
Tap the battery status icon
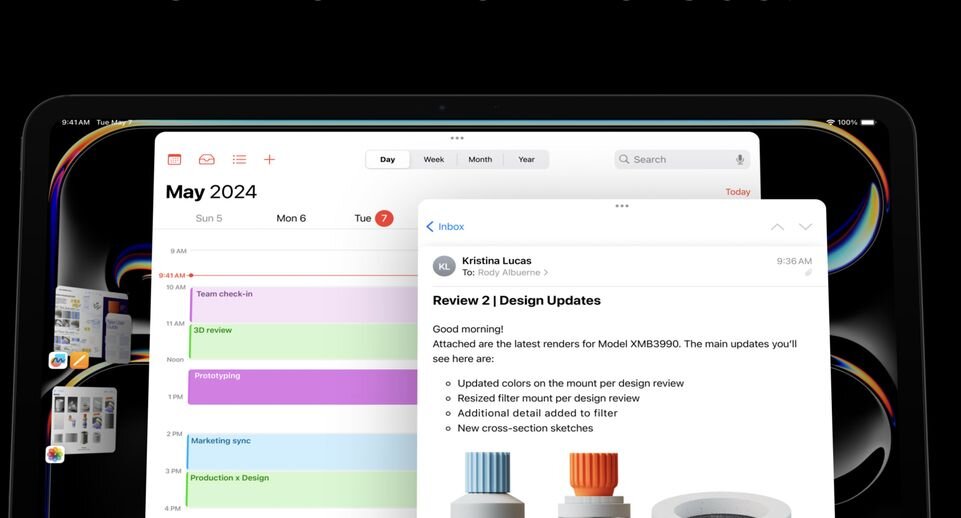pos(868,123)
